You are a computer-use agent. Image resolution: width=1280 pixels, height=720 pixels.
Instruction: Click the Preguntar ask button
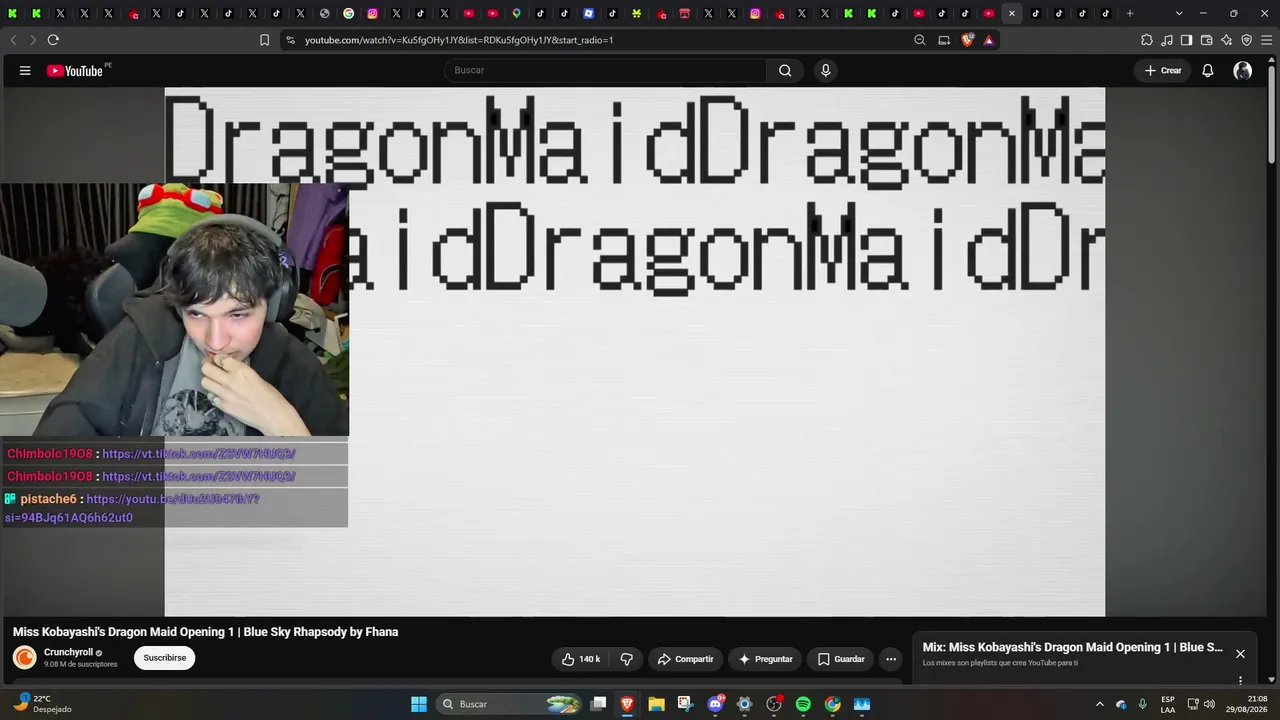[x=765, y=659]
